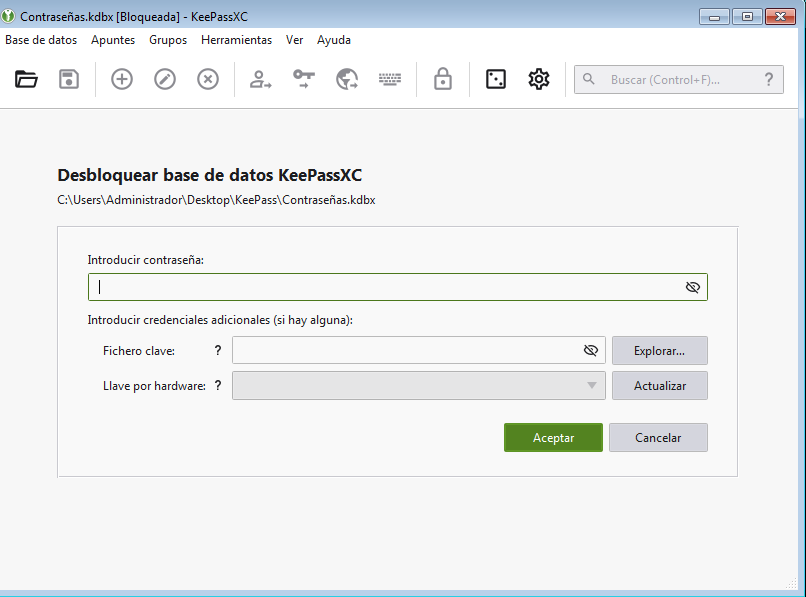This screenshot has height=597, width=806.
Task: Toggle key file visibility eye icon
Action: click(x=591, y=350)
